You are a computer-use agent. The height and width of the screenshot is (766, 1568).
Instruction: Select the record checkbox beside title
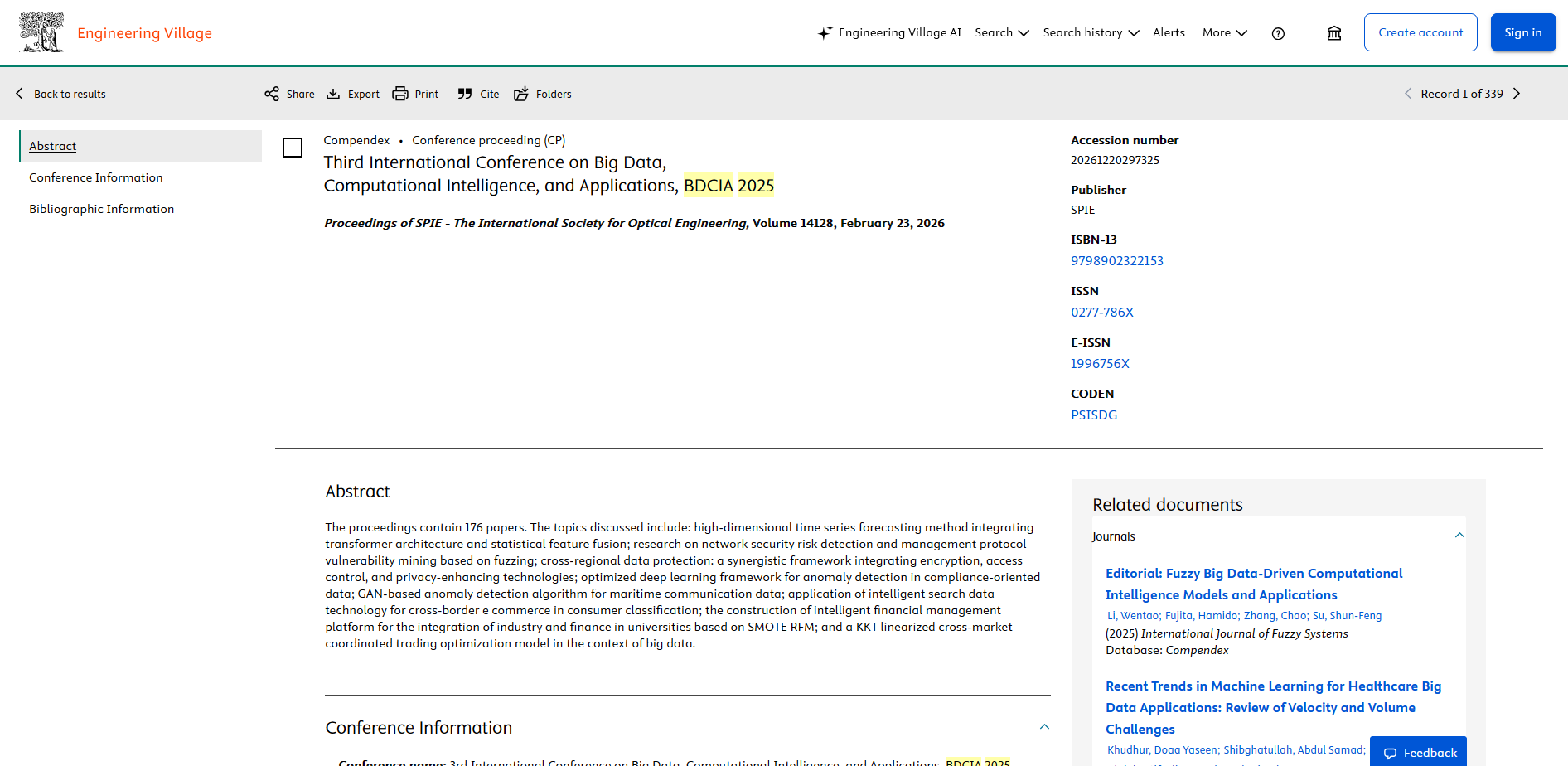pyautogui.click(x=293, y=148)
